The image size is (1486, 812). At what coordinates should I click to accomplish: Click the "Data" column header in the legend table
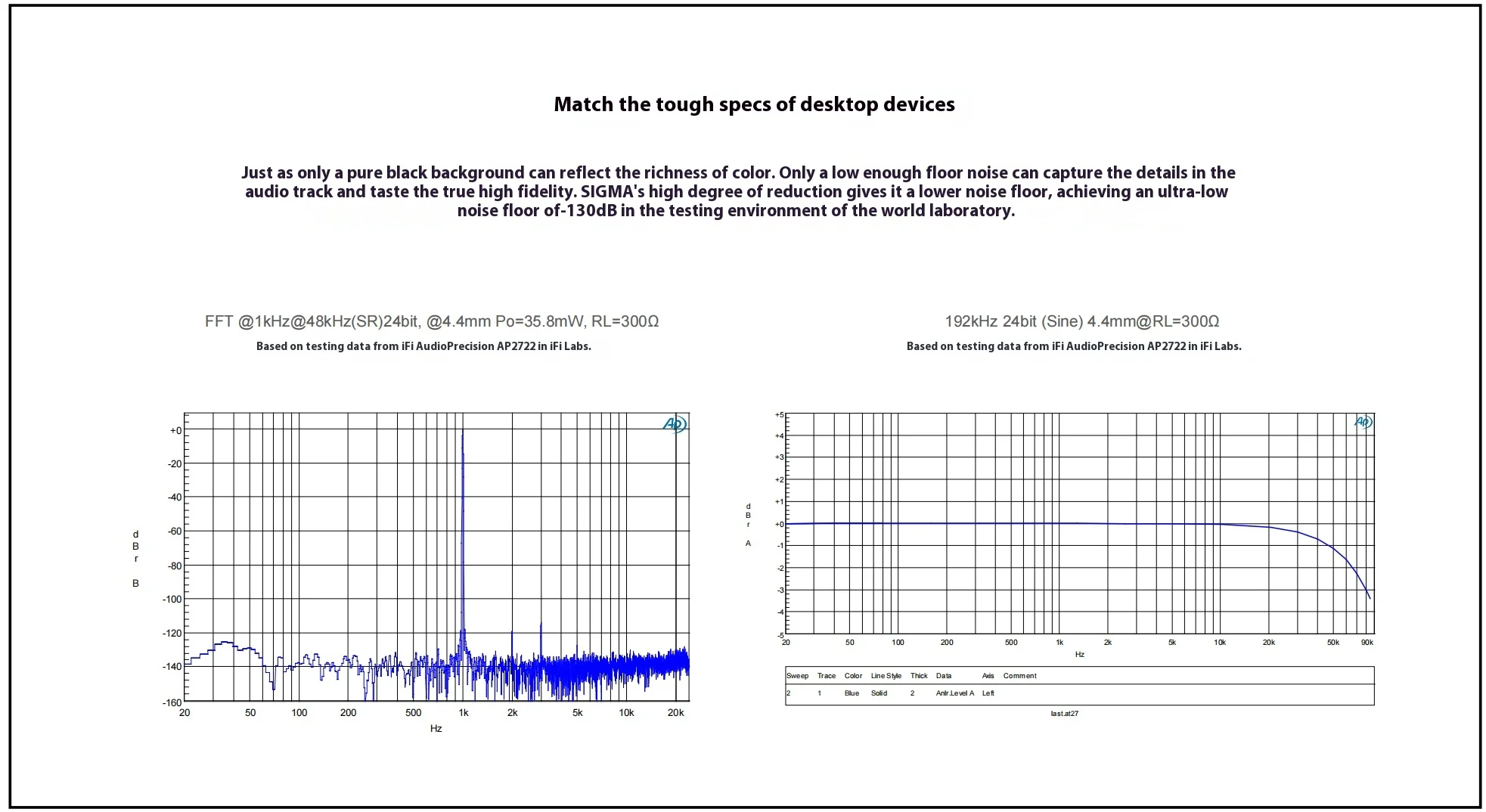(944, 676)
